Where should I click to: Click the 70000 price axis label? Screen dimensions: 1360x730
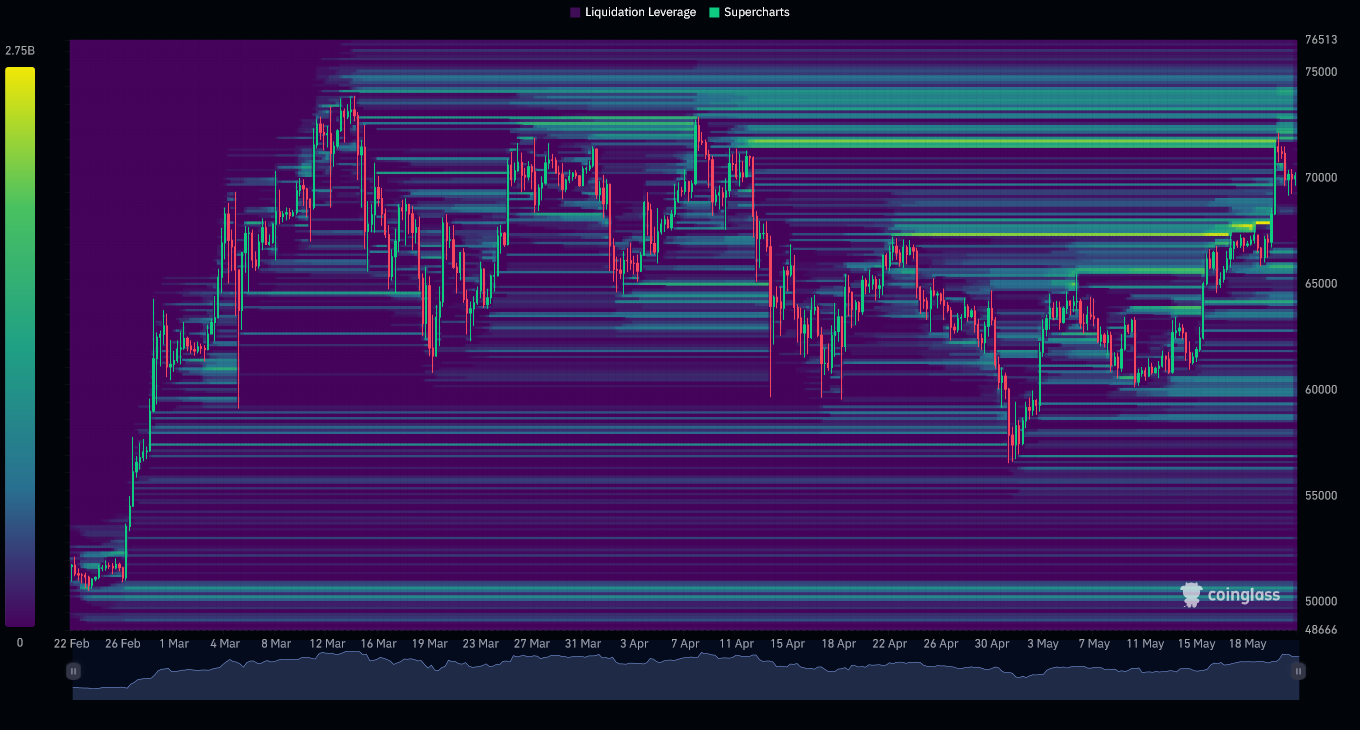tap(1321, 178)
